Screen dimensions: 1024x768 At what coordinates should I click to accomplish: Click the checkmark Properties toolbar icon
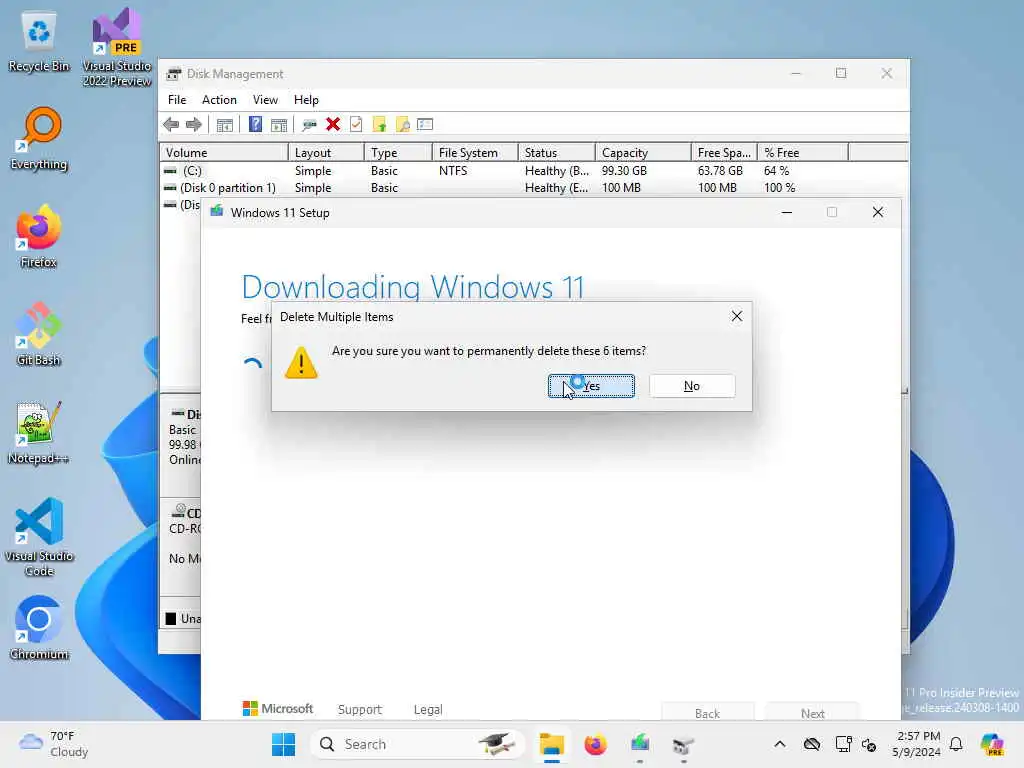pos(356,125)
